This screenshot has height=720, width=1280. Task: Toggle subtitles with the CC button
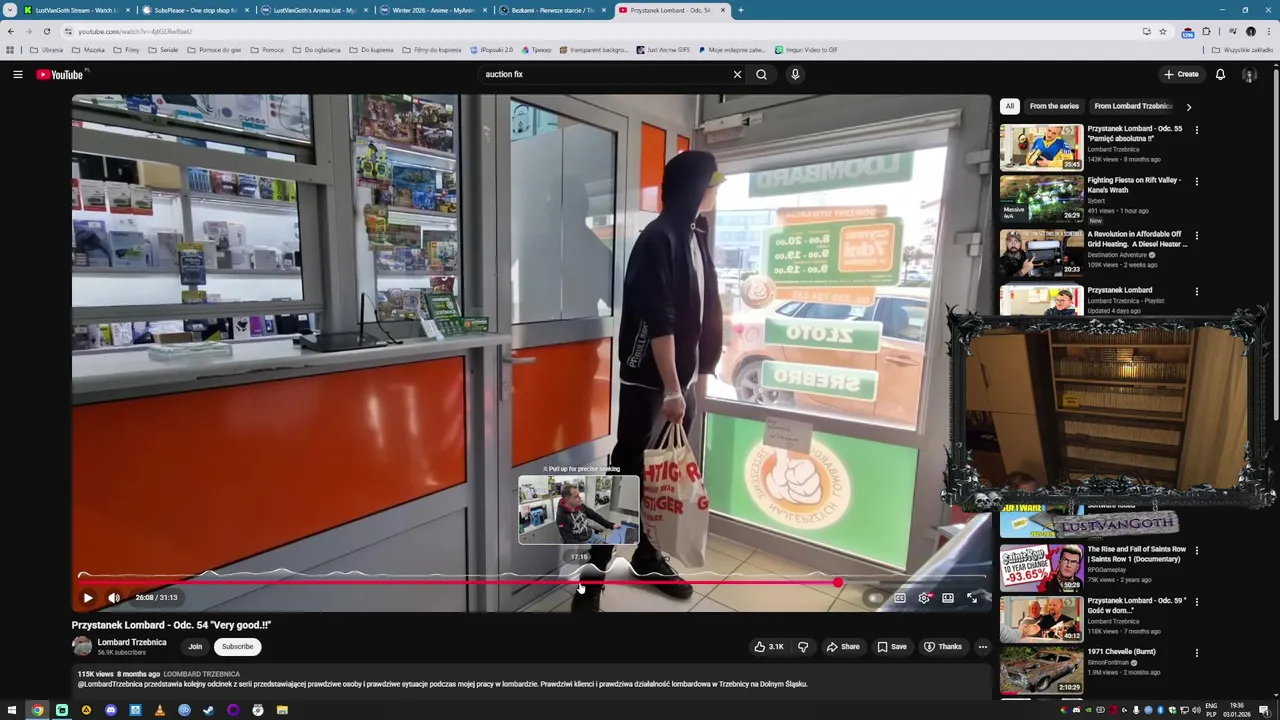pos(899,598)
